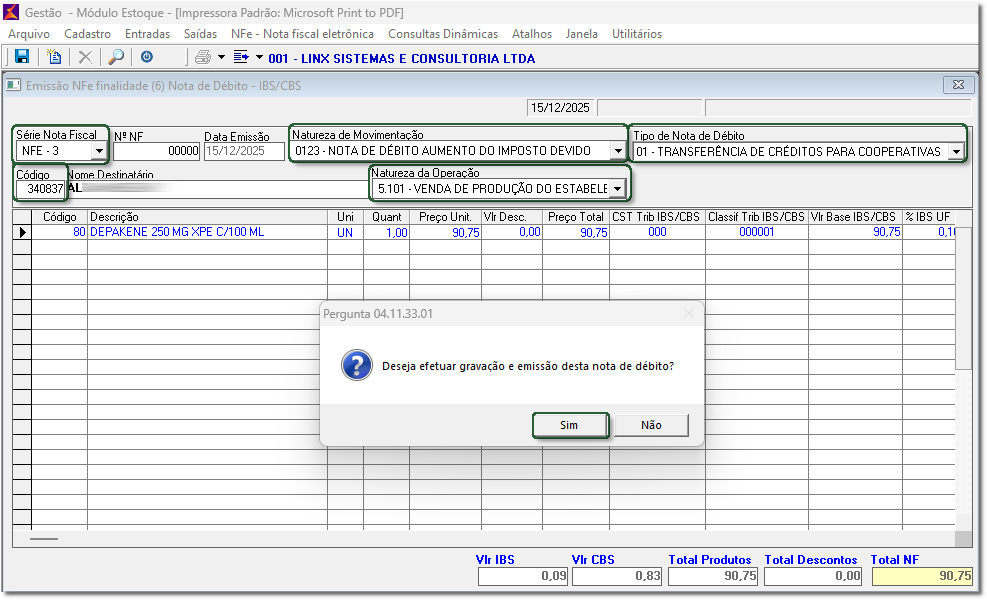Open the Janela menu

tap(582, 34)
